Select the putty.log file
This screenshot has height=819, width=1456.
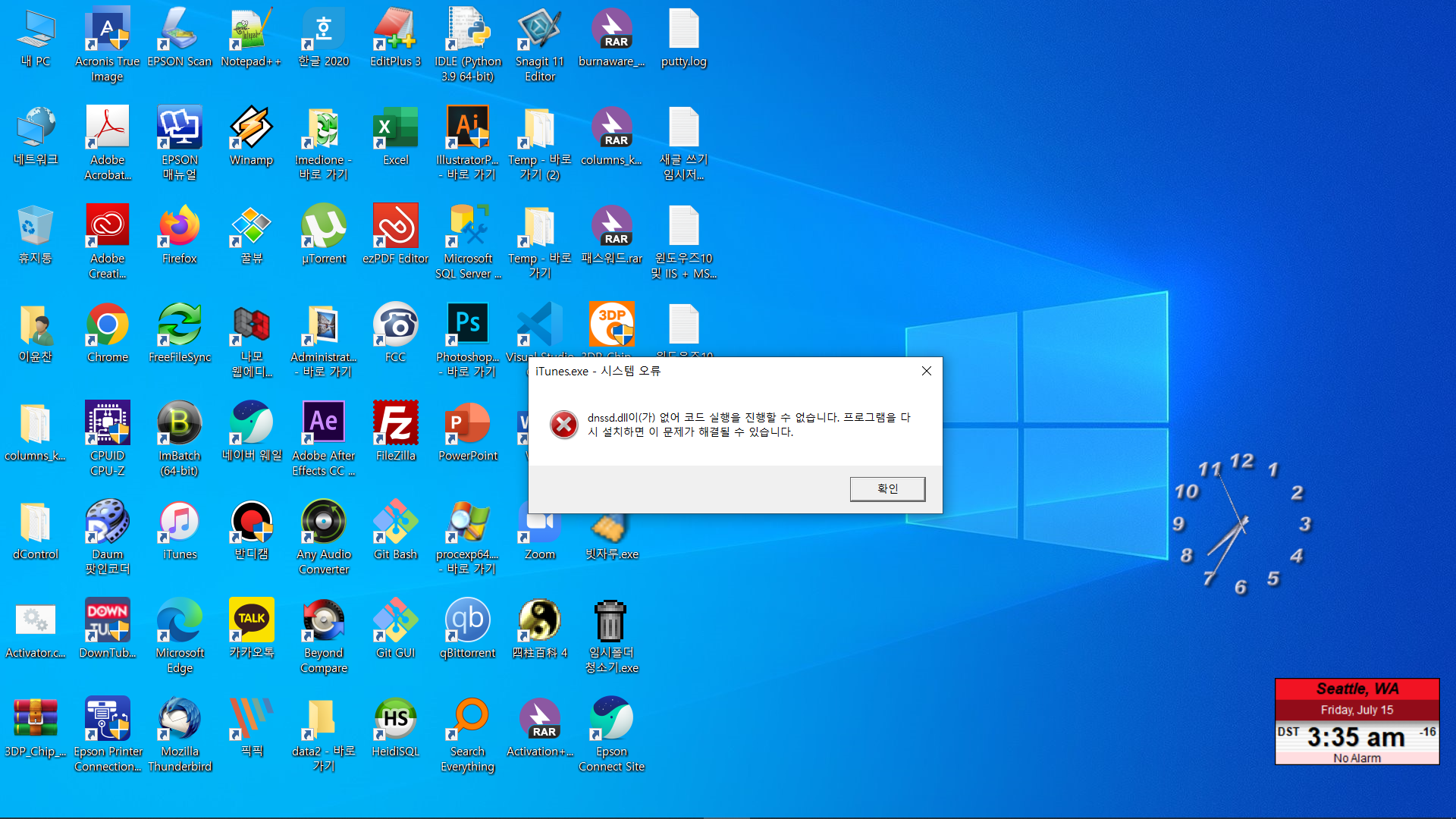(x=683, y=39)
